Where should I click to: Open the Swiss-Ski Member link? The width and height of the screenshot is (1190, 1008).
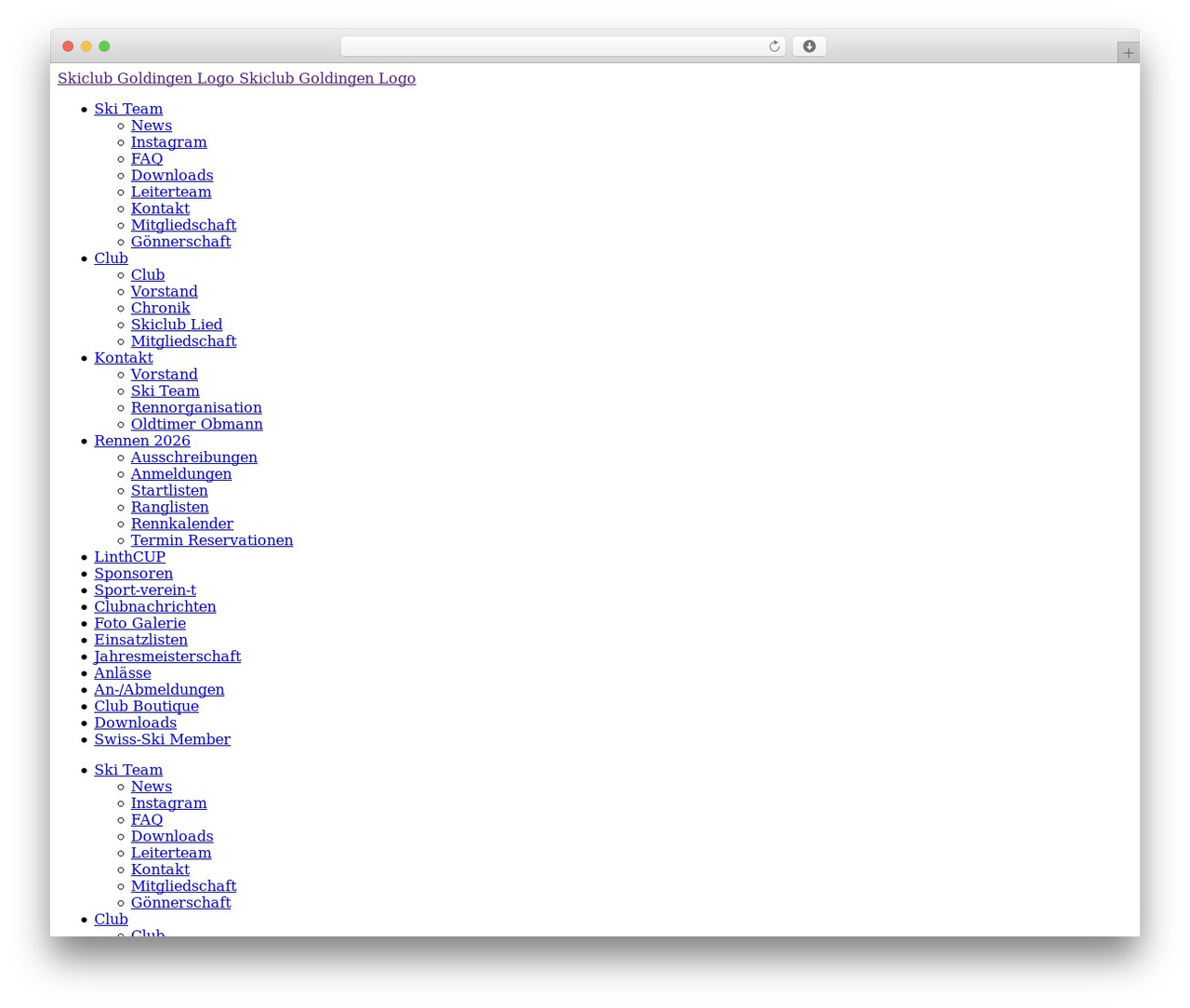point(163,740)
